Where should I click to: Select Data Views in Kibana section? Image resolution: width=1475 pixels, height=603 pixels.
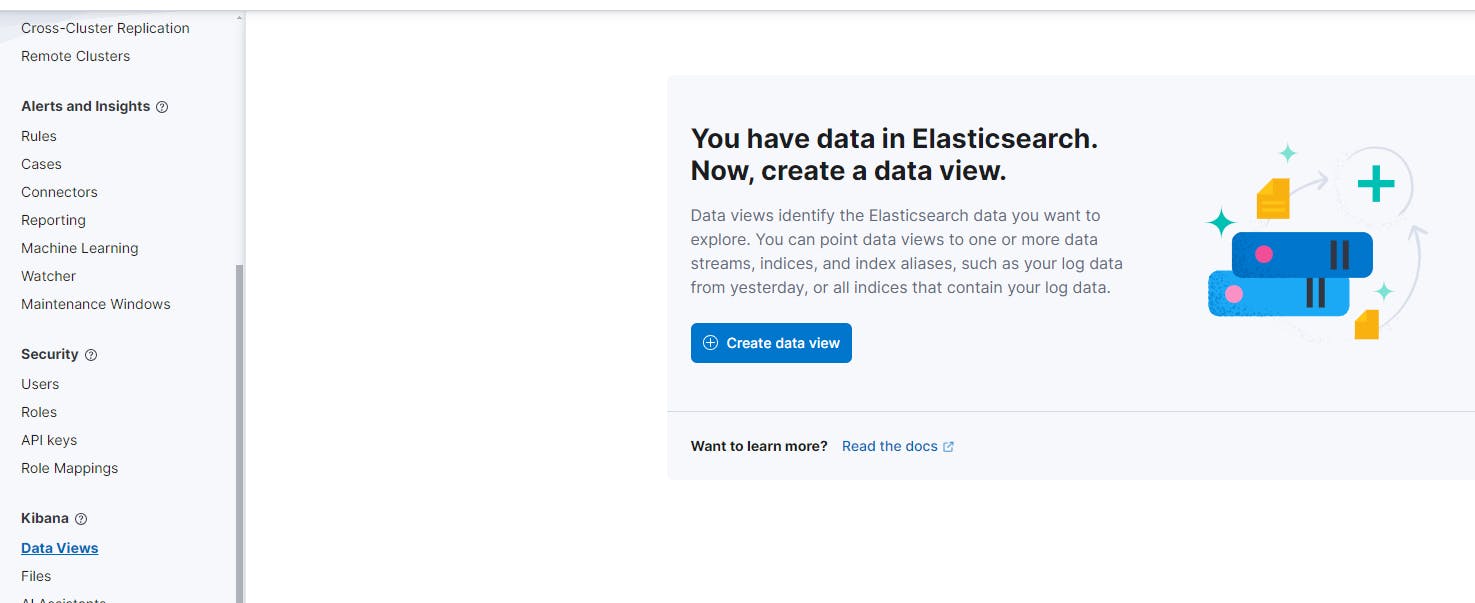pos(60,548)
